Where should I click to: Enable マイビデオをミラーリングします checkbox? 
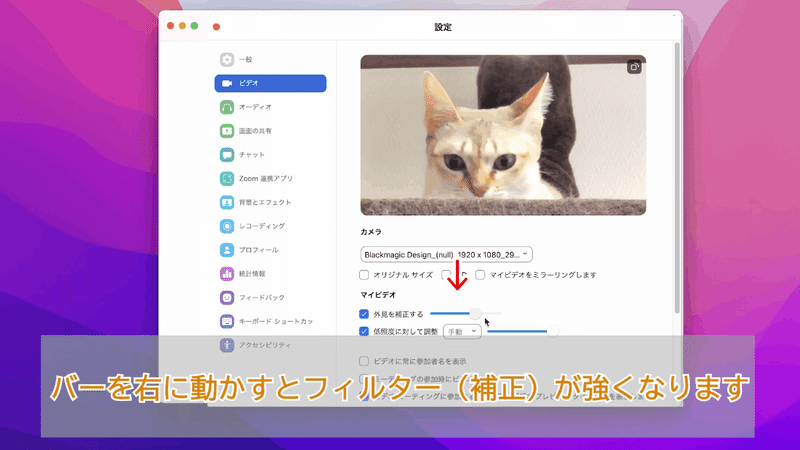(480, 275)
